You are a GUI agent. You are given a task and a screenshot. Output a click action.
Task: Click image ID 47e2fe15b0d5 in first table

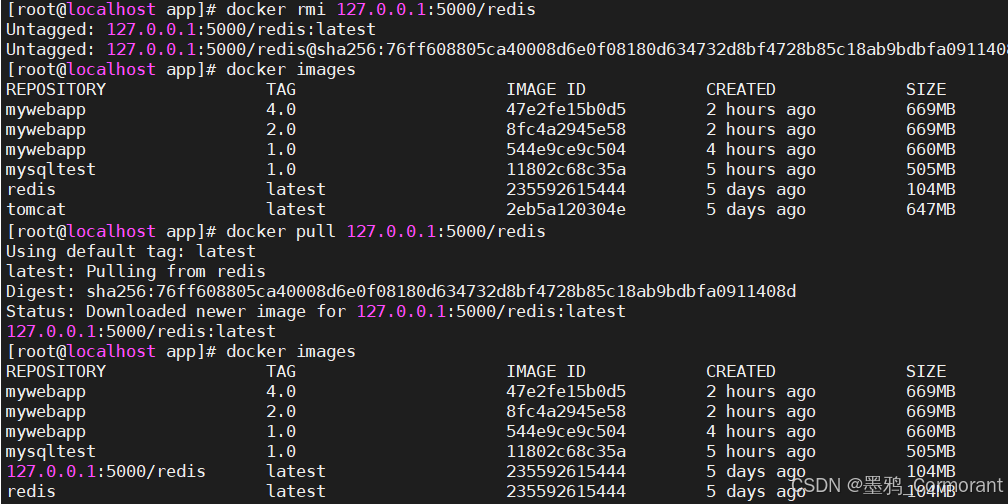566,109
